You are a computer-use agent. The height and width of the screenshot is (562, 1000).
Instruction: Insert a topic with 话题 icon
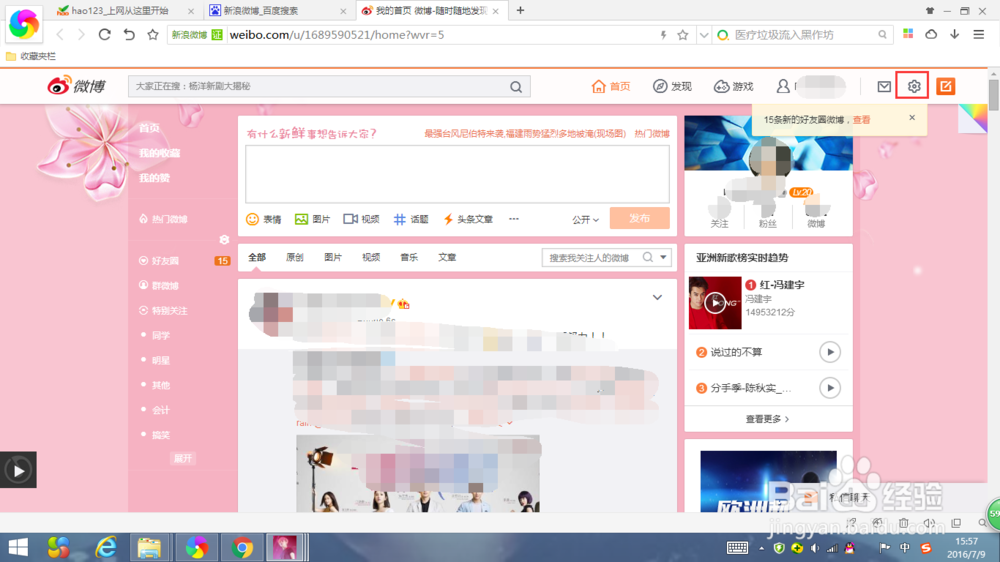click(x=411, y=219)
